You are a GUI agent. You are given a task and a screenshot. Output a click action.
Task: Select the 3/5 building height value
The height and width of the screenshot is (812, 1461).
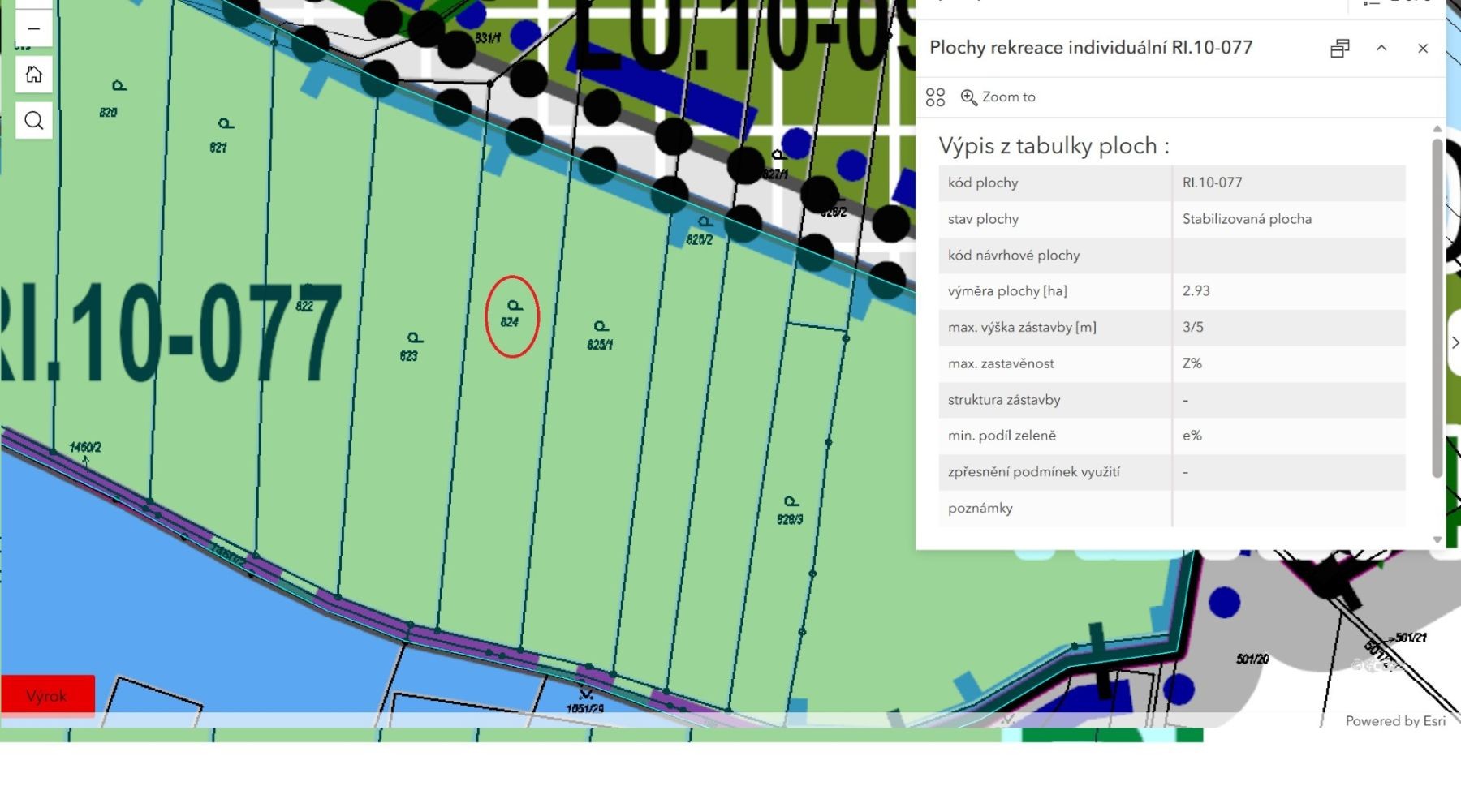pos(1192,327)
